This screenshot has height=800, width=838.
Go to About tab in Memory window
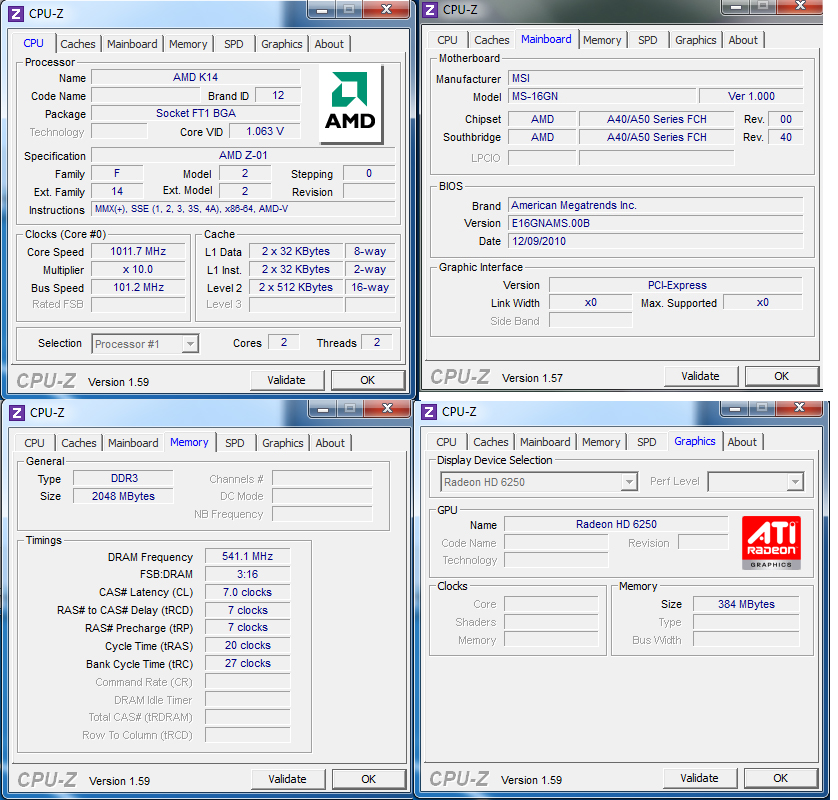click(330, 443)
